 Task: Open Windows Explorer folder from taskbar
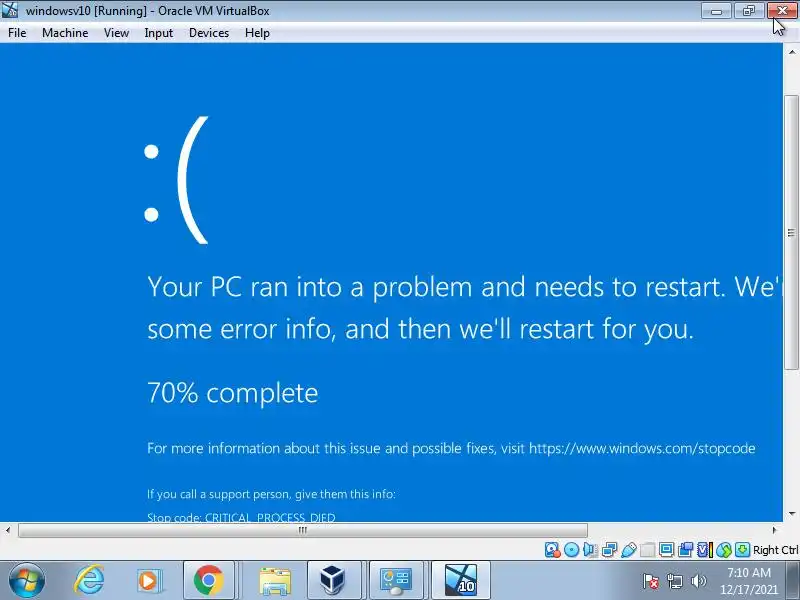point(275,581)
